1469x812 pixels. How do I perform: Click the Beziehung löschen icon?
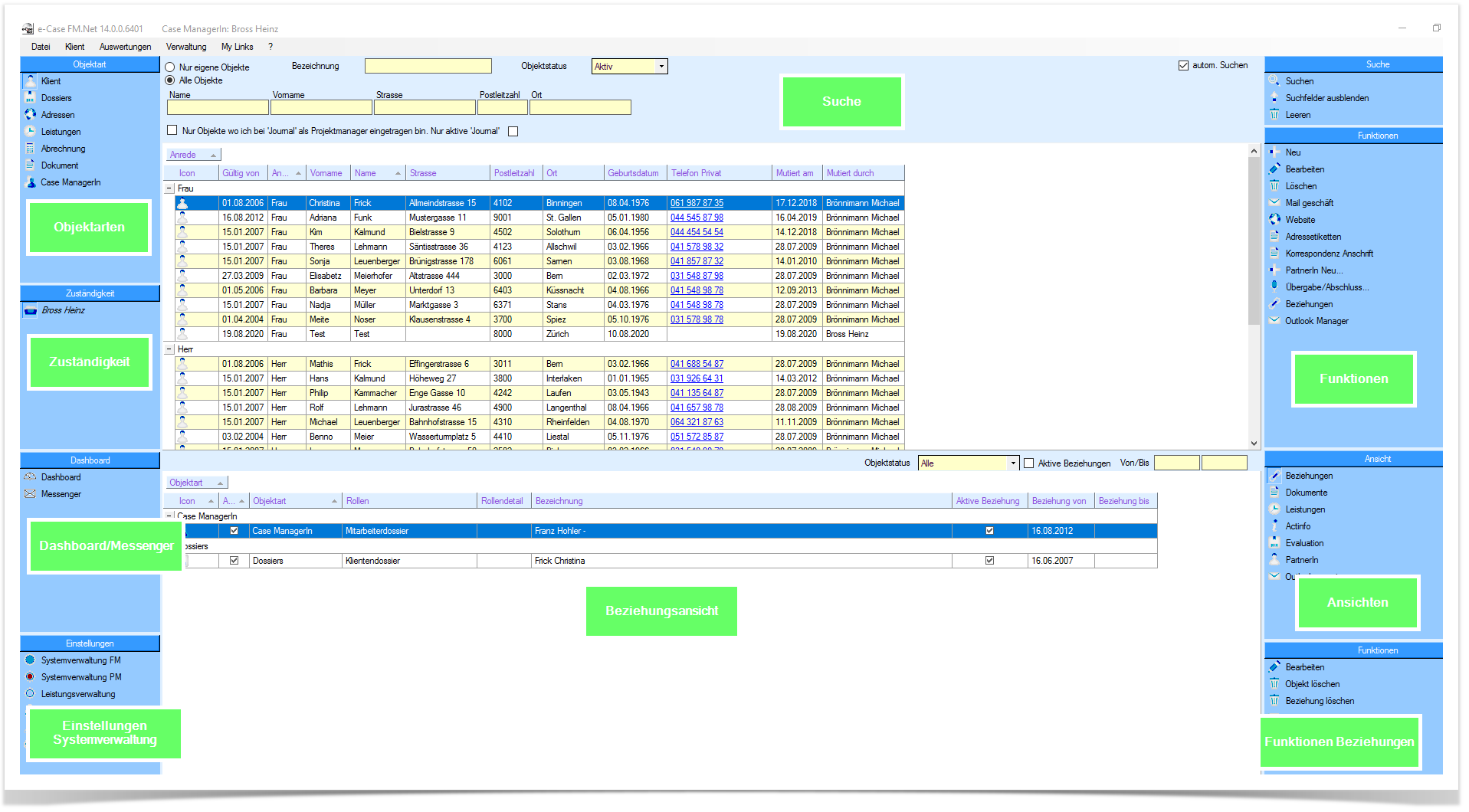tap(1274, 700)
